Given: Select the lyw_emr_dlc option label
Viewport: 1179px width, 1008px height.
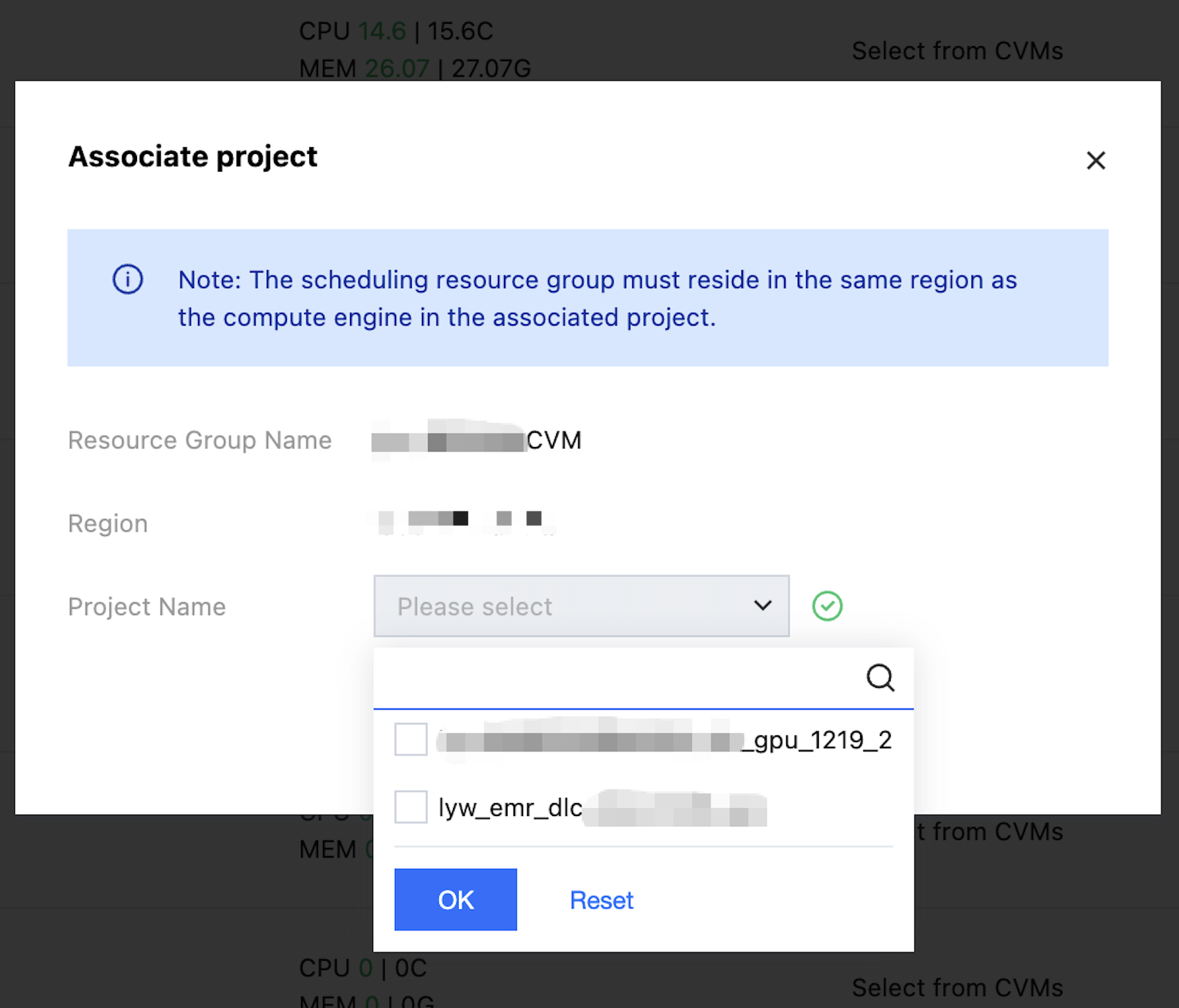Looking at the screenshot, I should [x=510, y=808].
